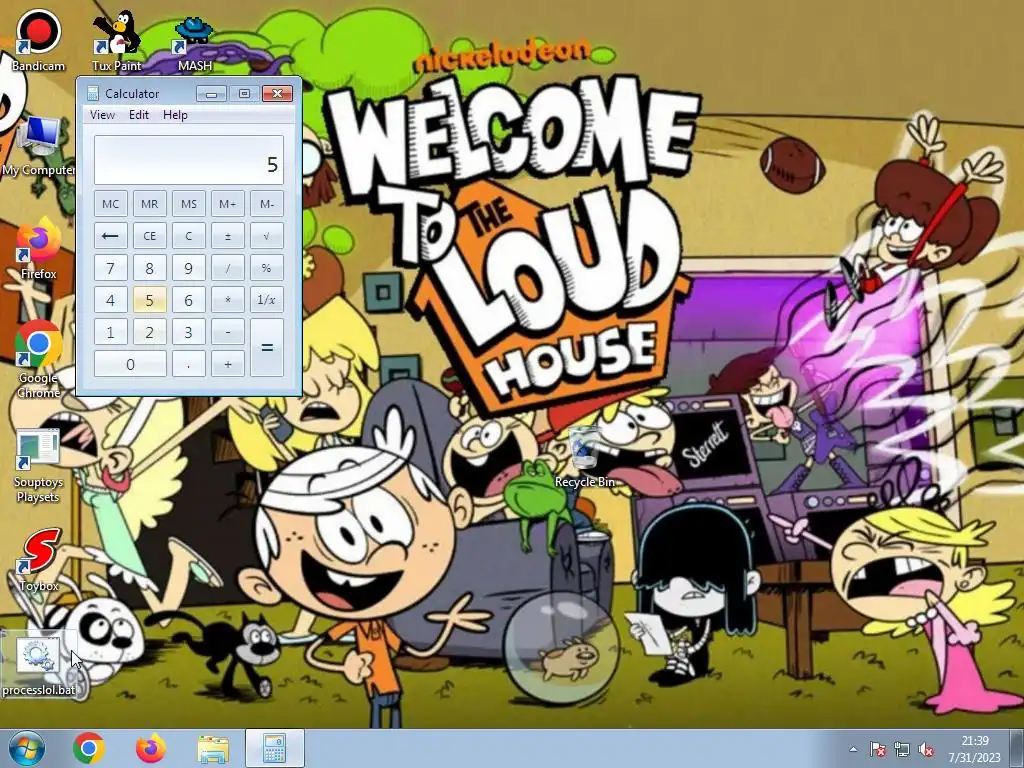Select the Souptoys Playsets desktop icon
This screenshot has height=768, width=1024.
click(x=39, y=465)
